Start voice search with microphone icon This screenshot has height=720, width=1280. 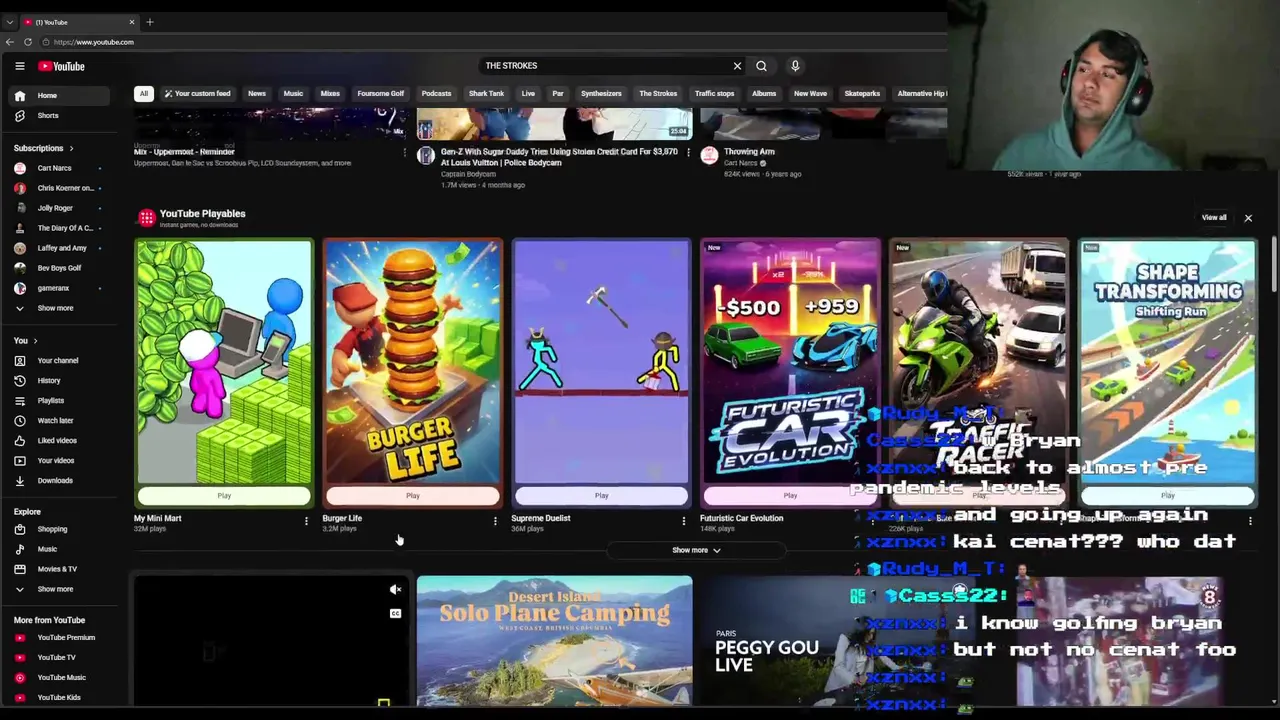point(795,66)
